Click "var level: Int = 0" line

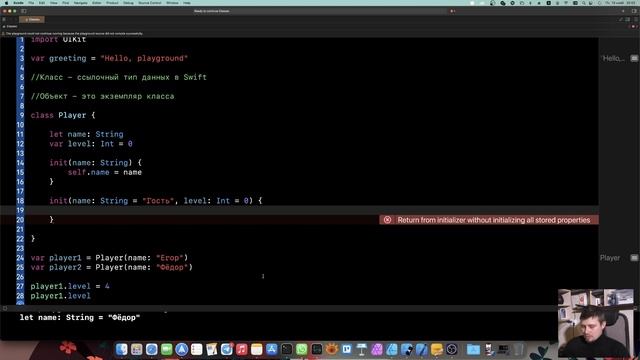91,144
